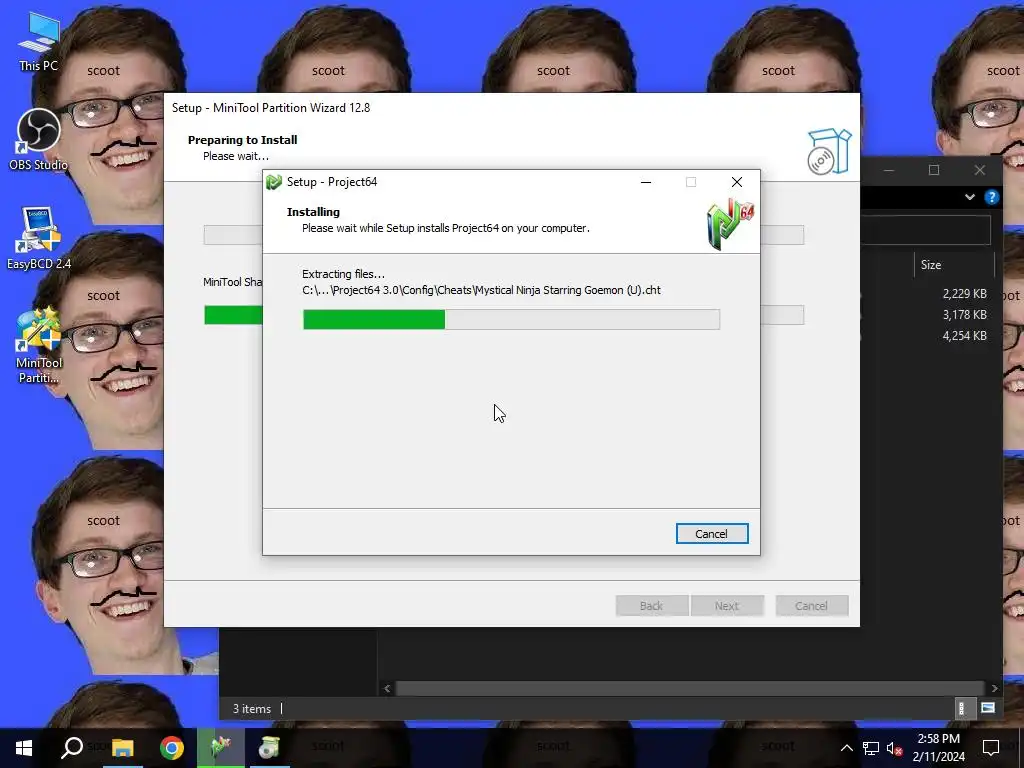Click the Project64 title bar icon
Screen dimensions: 1024x768
274,182
